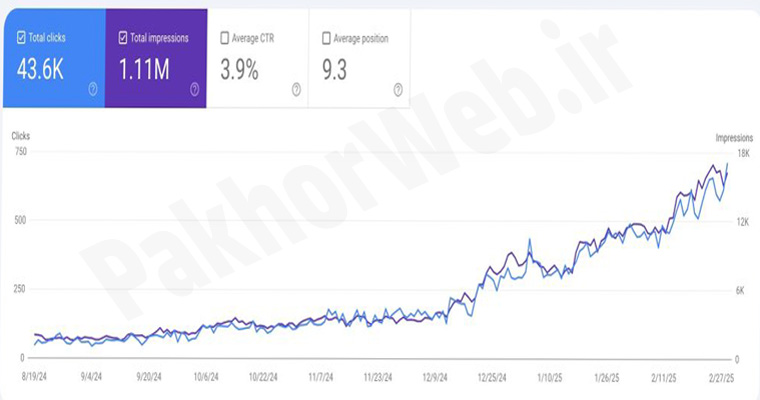This screenshot has width=760, height=400.
Task: Open the Total clicks help icon
Action: tap(93, 89)
